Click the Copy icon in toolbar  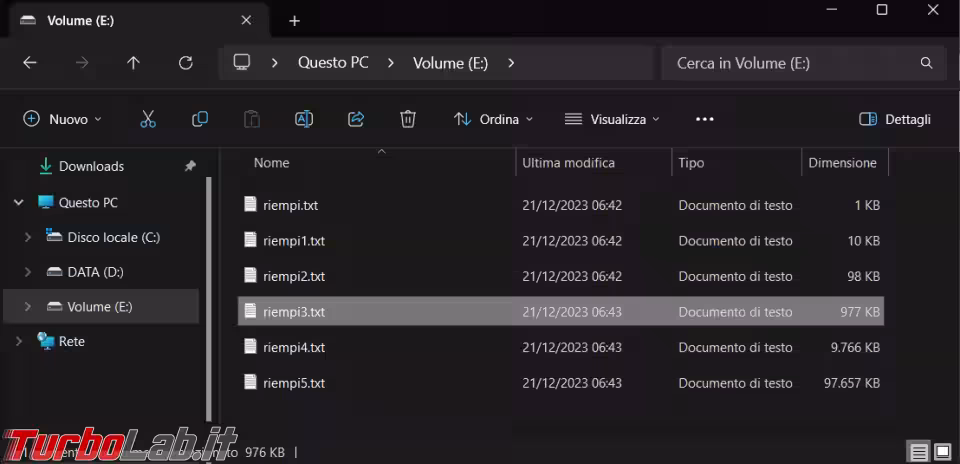200,119
